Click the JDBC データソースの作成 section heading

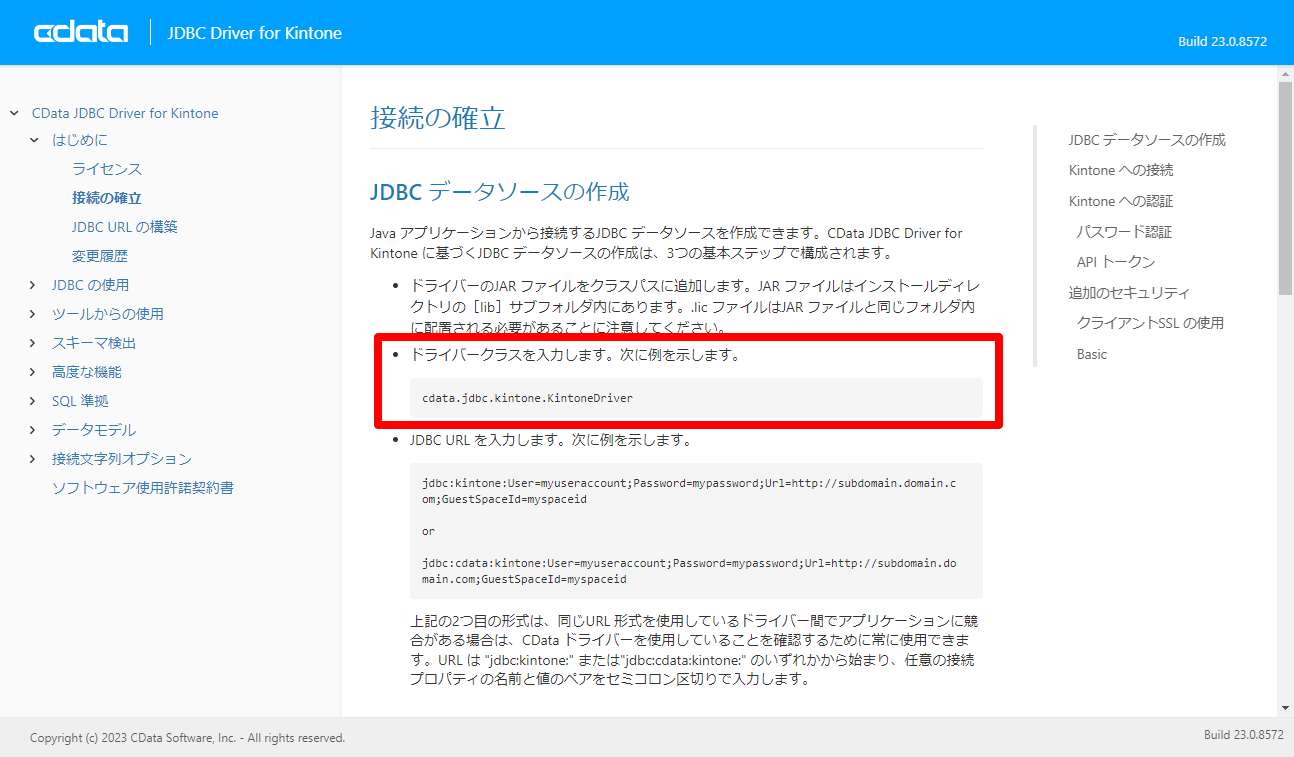coord(500,191)
